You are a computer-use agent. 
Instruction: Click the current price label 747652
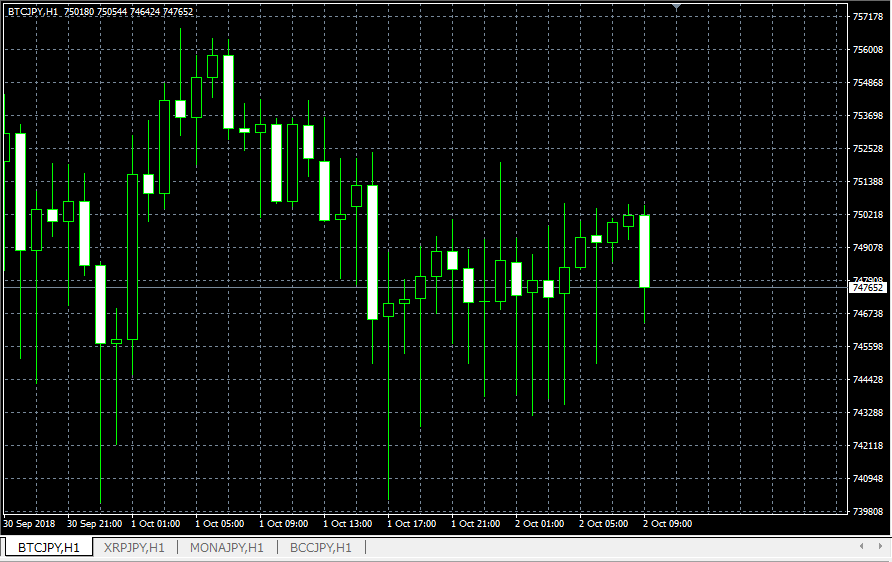868,288
